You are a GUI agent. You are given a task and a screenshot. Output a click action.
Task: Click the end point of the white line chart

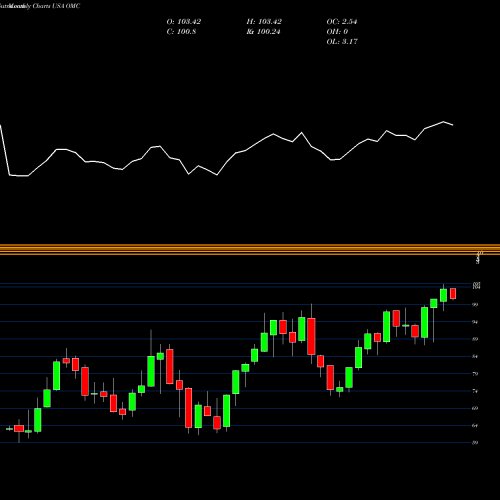pyautogui.click(x=453, y=125)
